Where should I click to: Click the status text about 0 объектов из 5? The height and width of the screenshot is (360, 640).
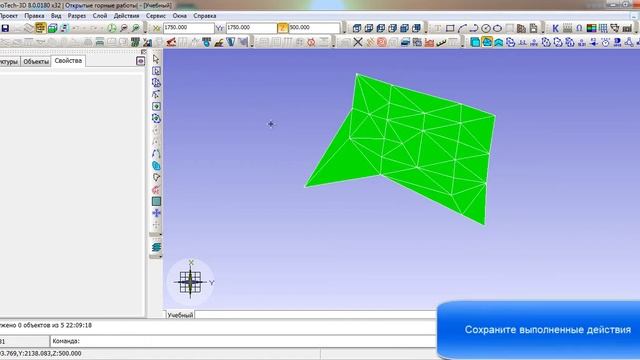(x=45, y=325)
